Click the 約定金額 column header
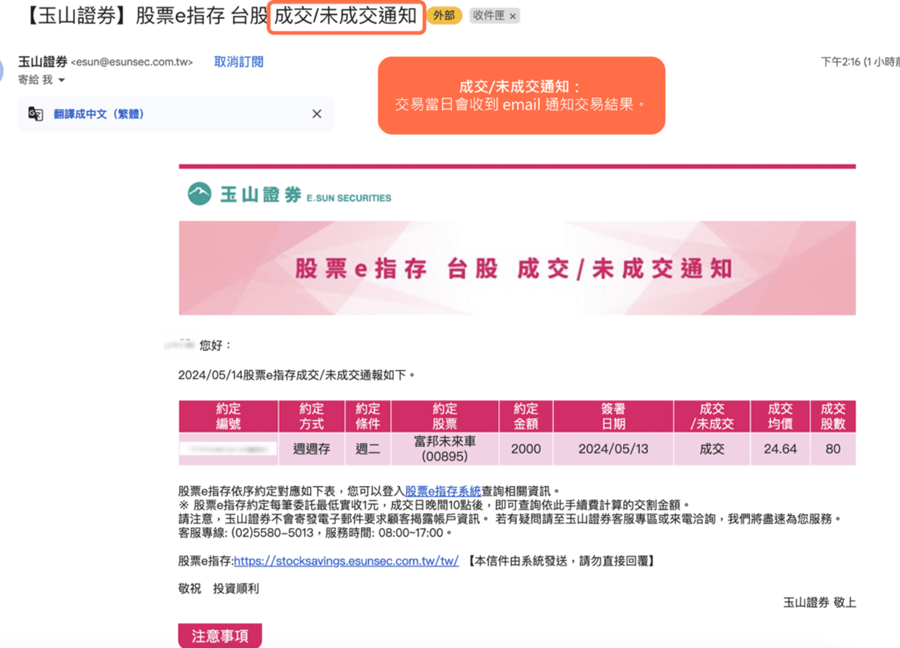 click(x=526, y=416)
